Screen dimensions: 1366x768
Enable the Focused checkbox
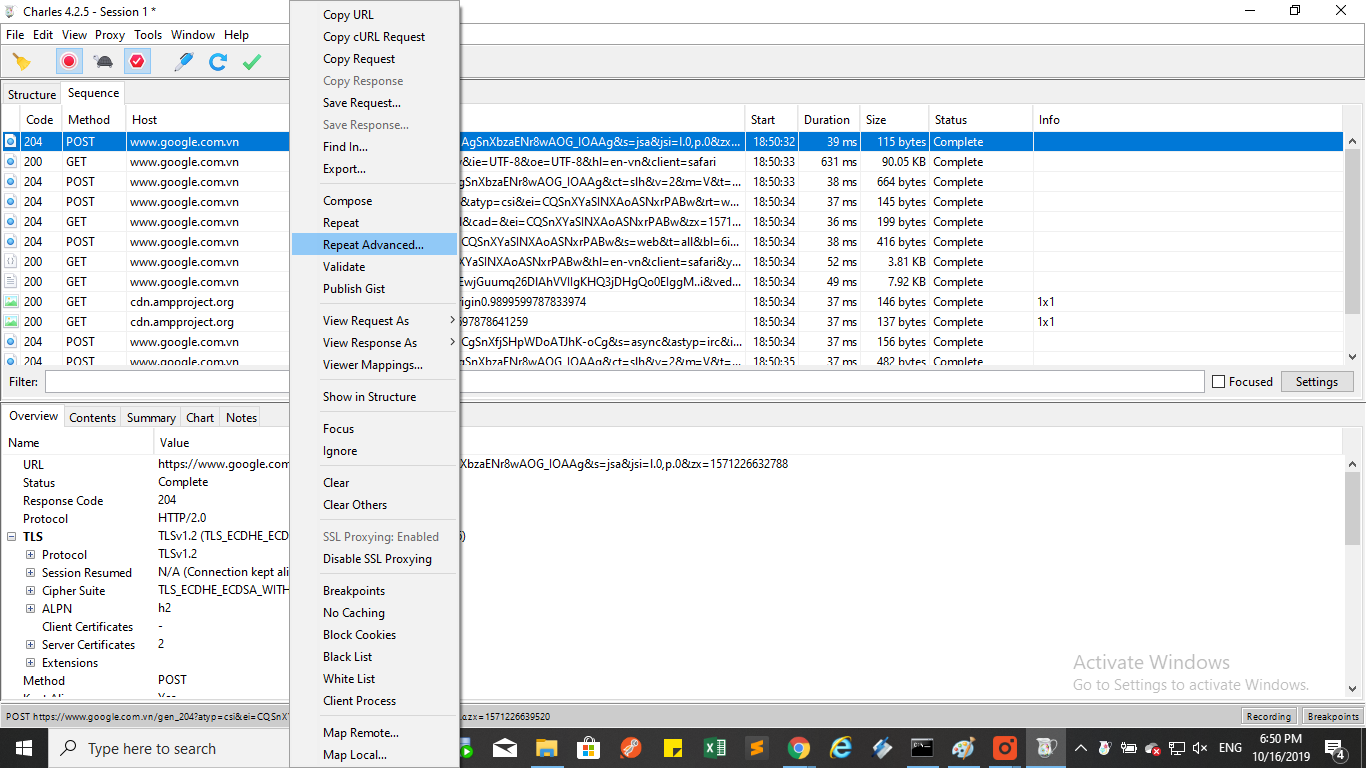1218,382
